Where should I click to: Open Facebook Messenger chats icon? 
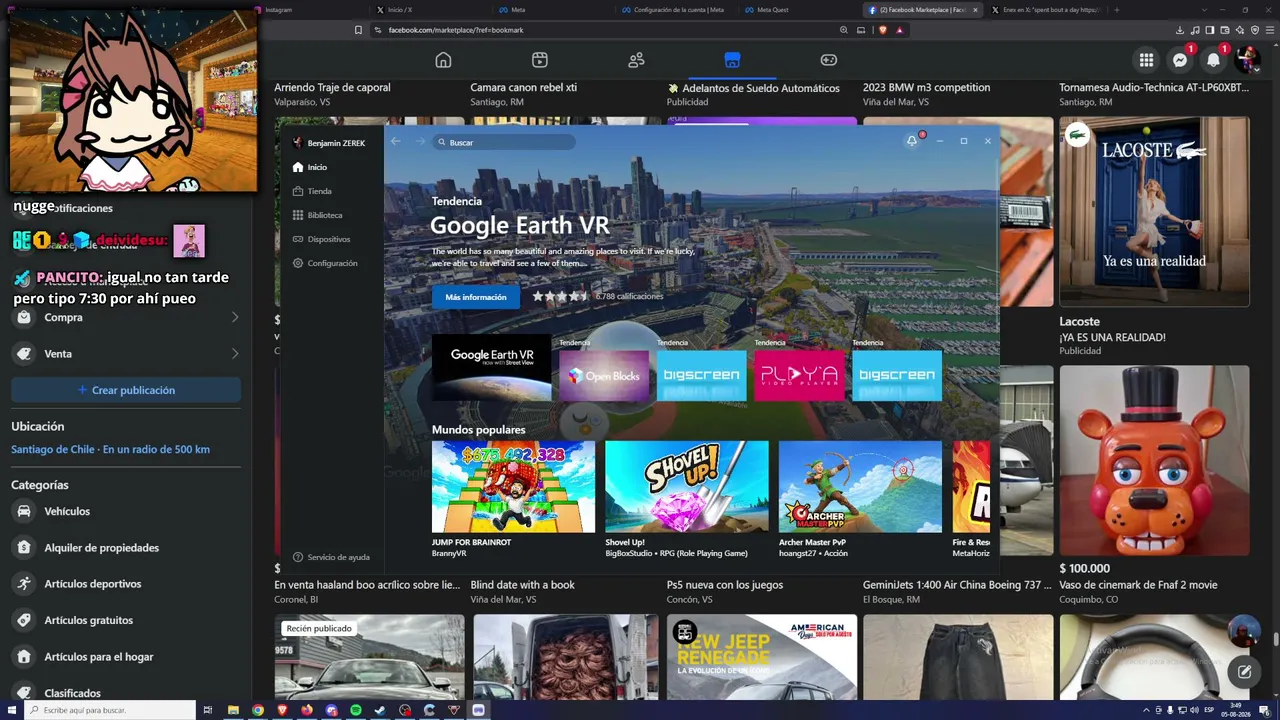pos(1180,60)
